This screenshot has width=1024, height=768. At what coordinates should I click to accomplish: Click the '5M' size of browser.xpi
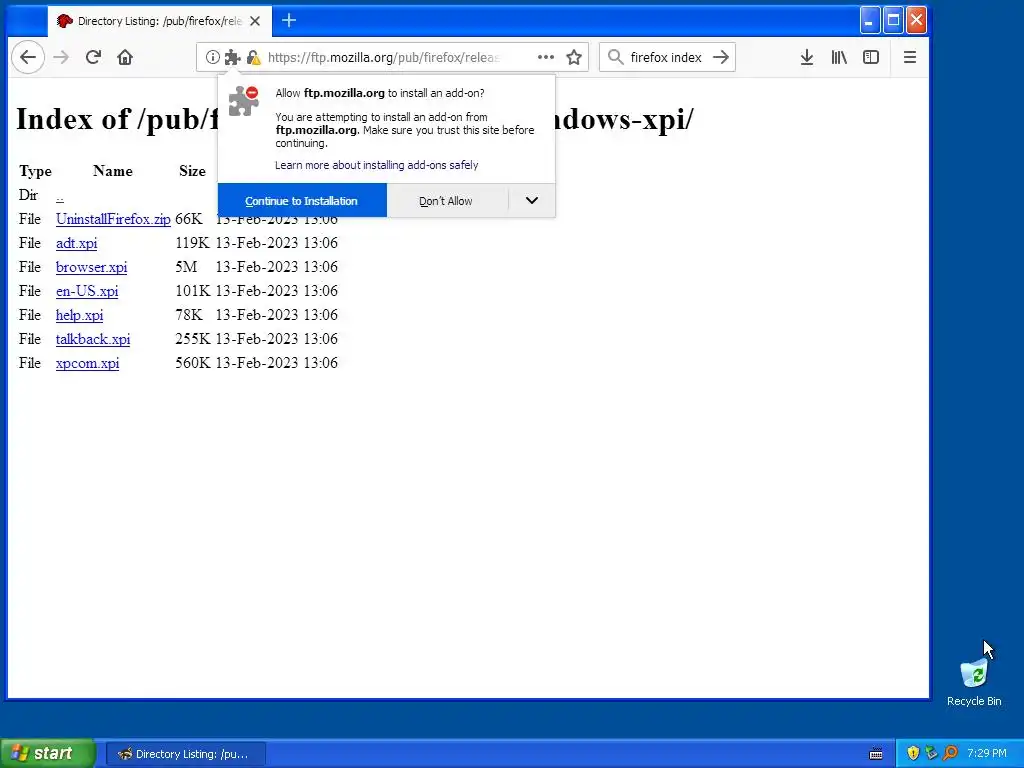[x=186, y=267]
